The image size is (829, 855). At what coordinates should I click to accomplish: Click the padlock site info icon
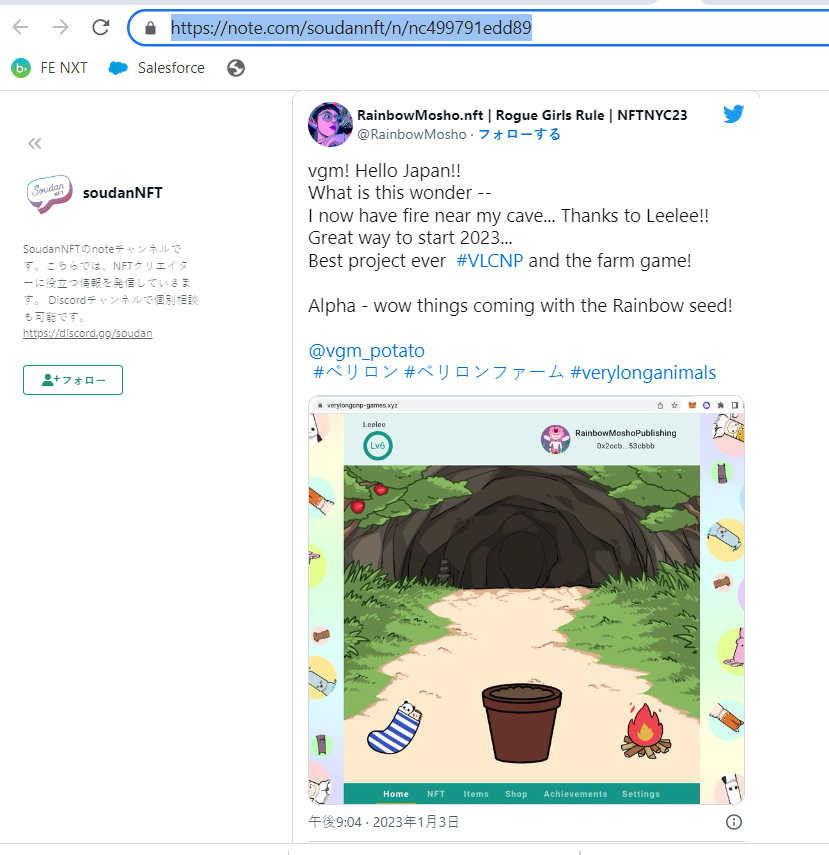tap(151, 28)
